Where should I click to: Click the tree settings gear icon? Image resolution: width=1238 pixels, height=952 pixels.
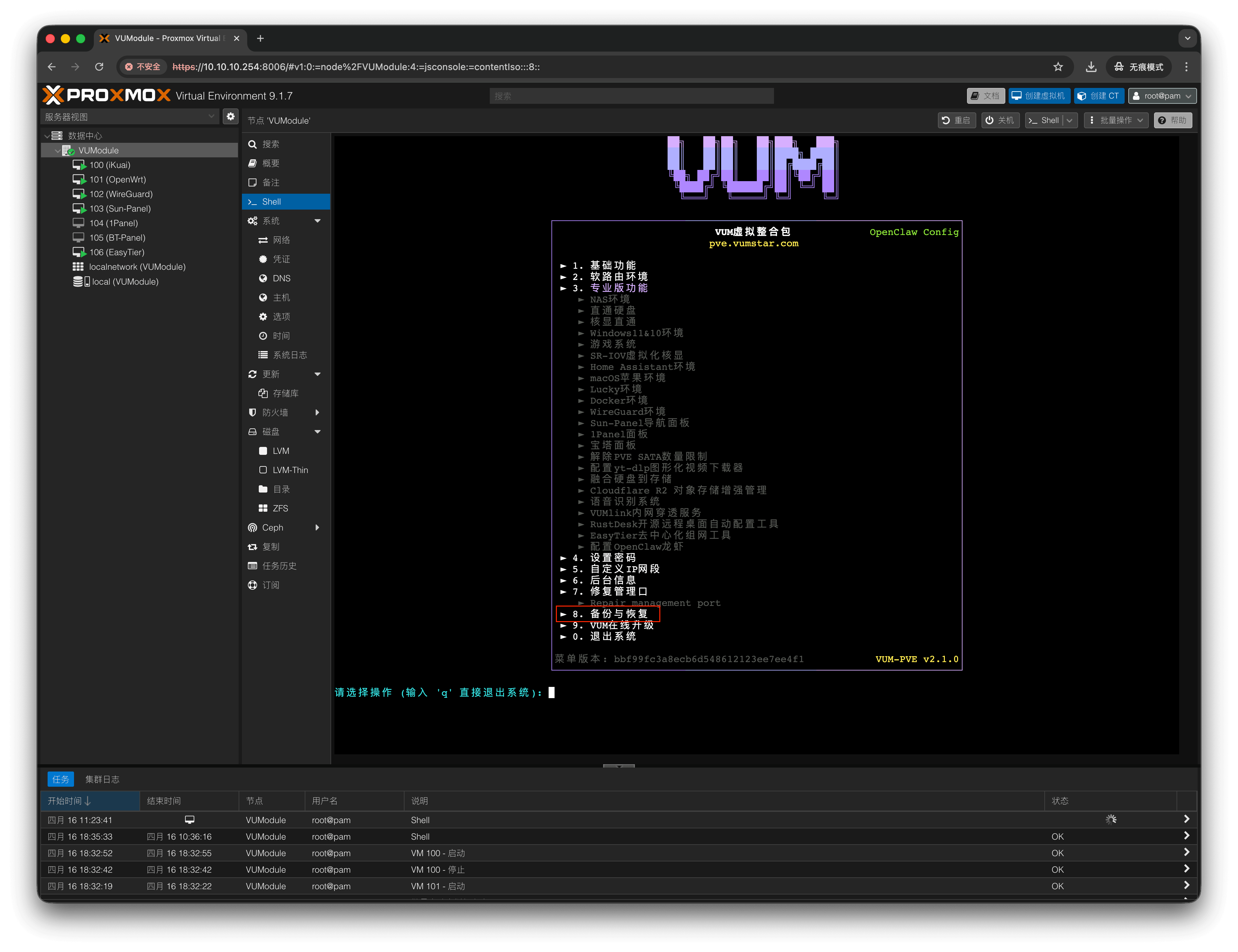pyautogui.click(x=231, y=117)
